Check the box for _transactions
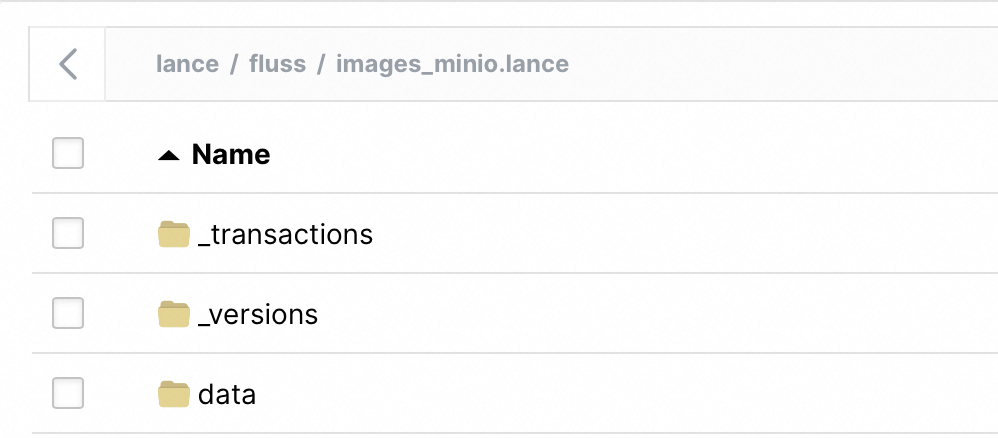This screenshot has width=998, height=438. tap(68, 234)
